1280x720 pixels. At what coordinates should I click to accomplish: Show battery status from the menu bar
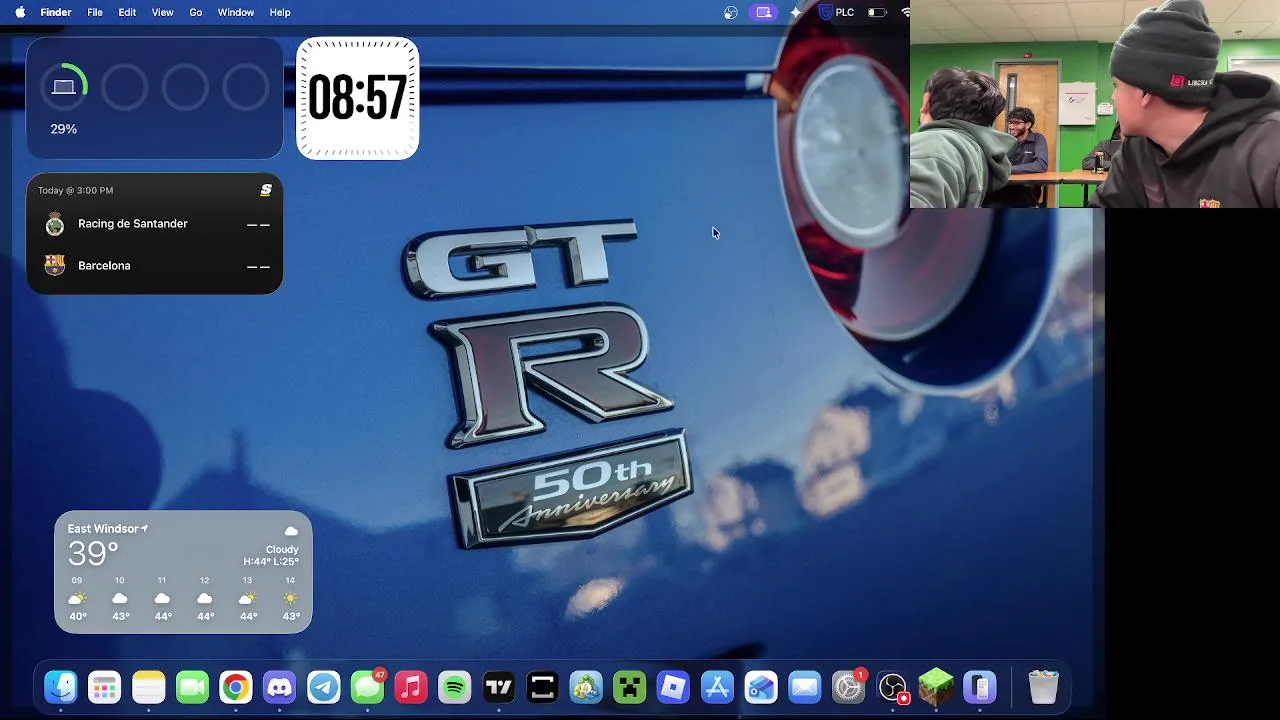pos(877,12)
